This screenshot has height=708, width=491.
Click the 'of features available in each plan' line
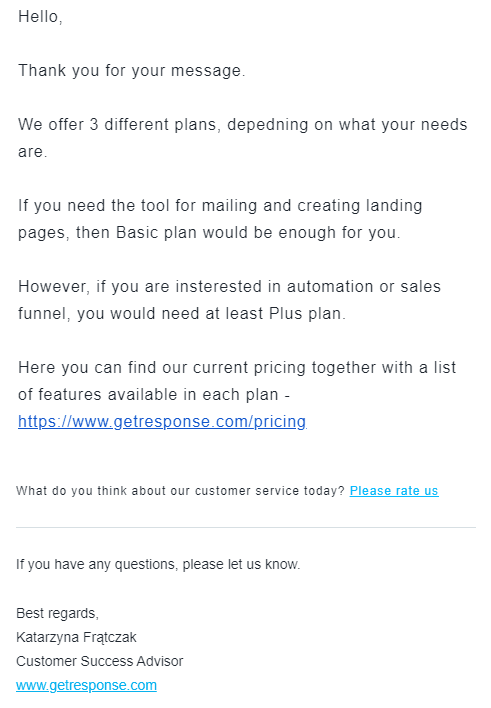[148, 395]
